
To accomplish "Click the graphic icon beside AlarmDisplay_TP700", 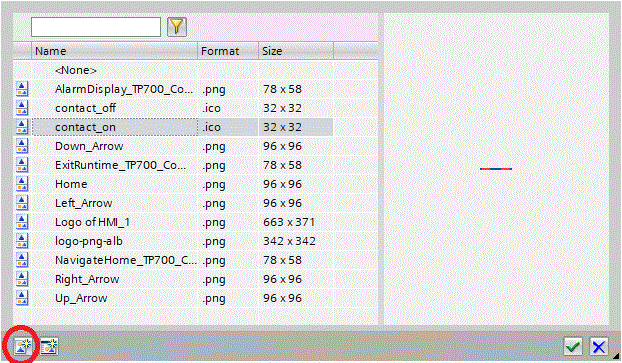I will coord(22,89).
